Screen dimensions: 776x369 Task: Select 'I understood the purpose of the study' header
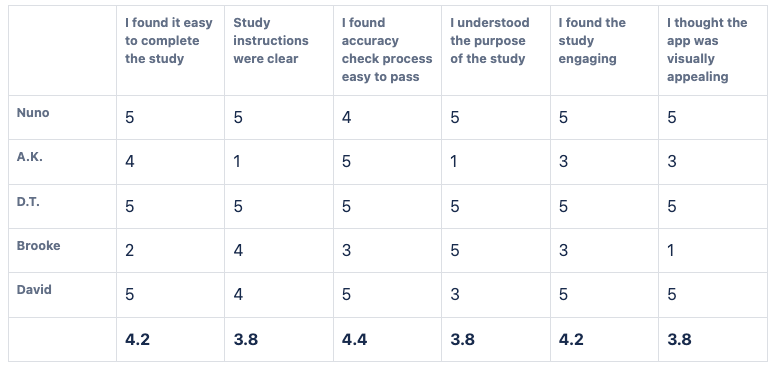pyautogui.click(x=489, y=41)
